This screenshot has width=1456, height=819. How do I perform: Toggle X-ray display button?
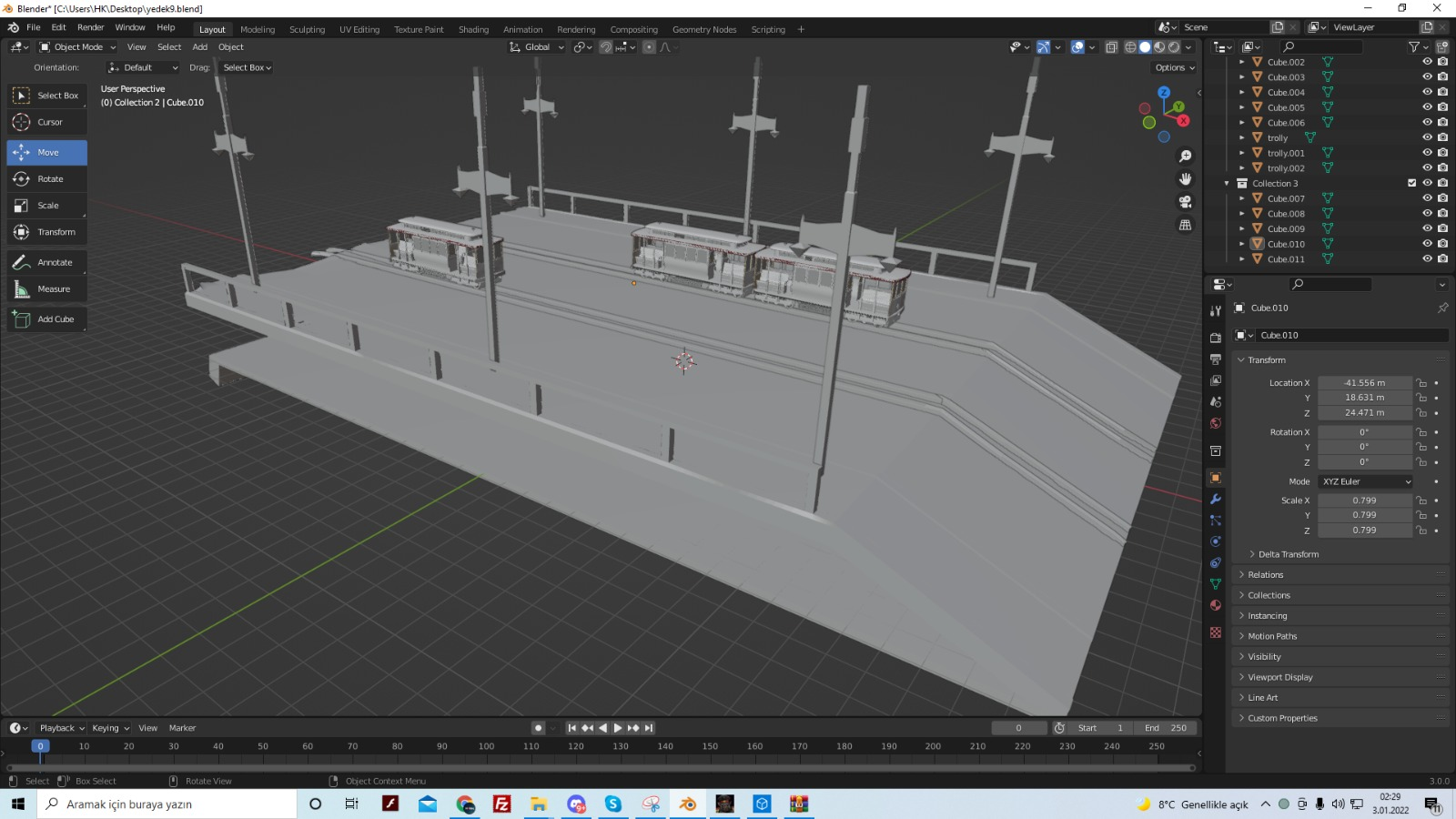coord(1111,47)
